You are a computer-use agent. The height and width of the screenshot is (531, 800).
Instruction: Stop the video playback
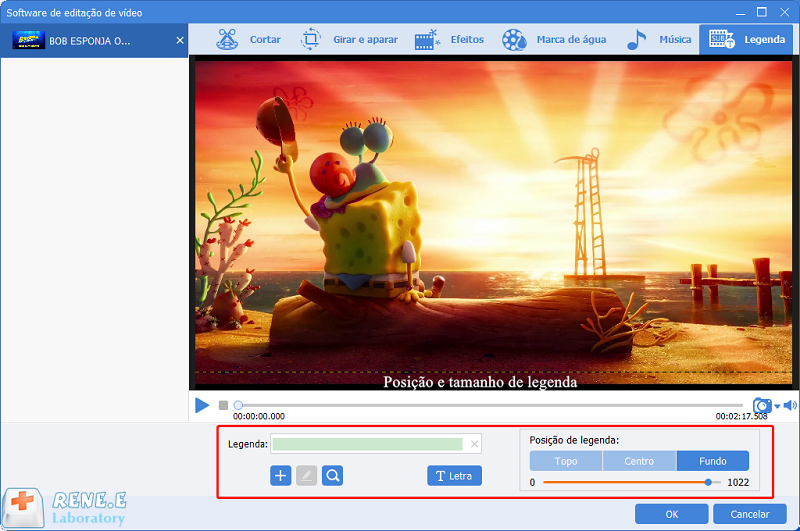[x=223, y=405]
